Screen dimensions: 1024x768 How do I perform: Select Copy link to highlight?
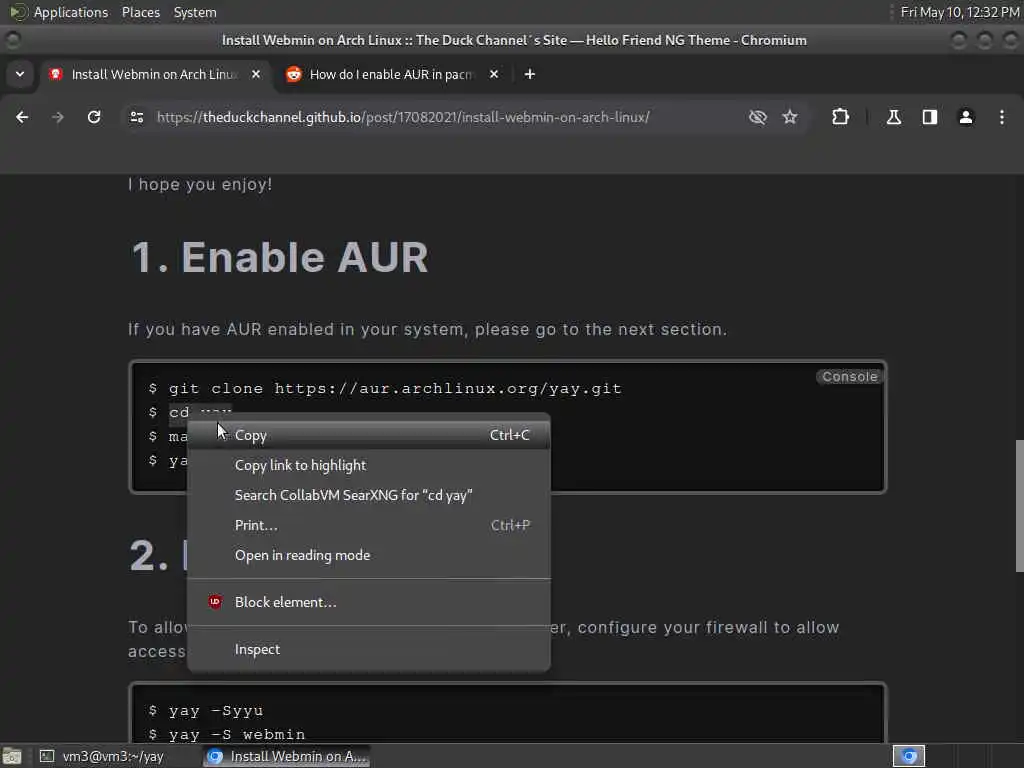(369, 465)
